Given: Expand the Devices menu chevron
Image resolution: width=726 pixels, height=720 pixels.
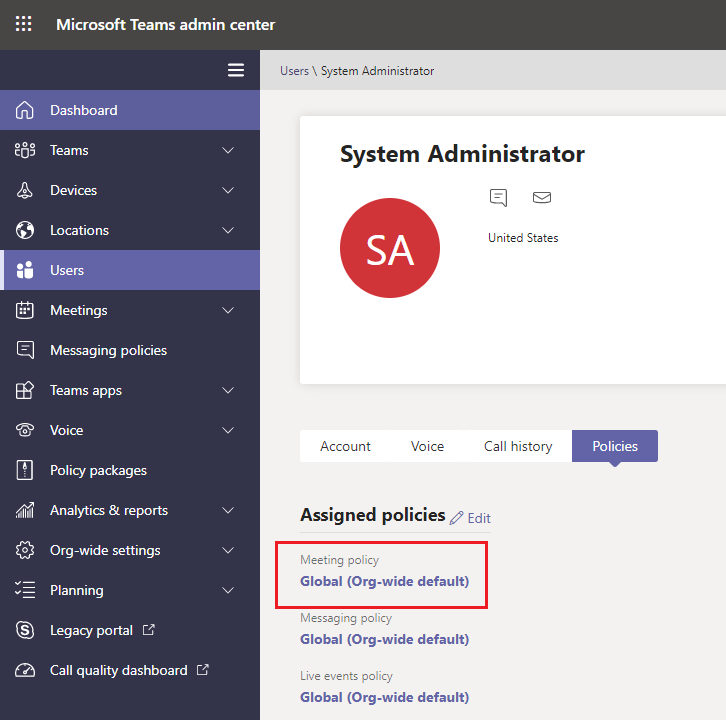Looking at the screenshot, I should (228, 190).
